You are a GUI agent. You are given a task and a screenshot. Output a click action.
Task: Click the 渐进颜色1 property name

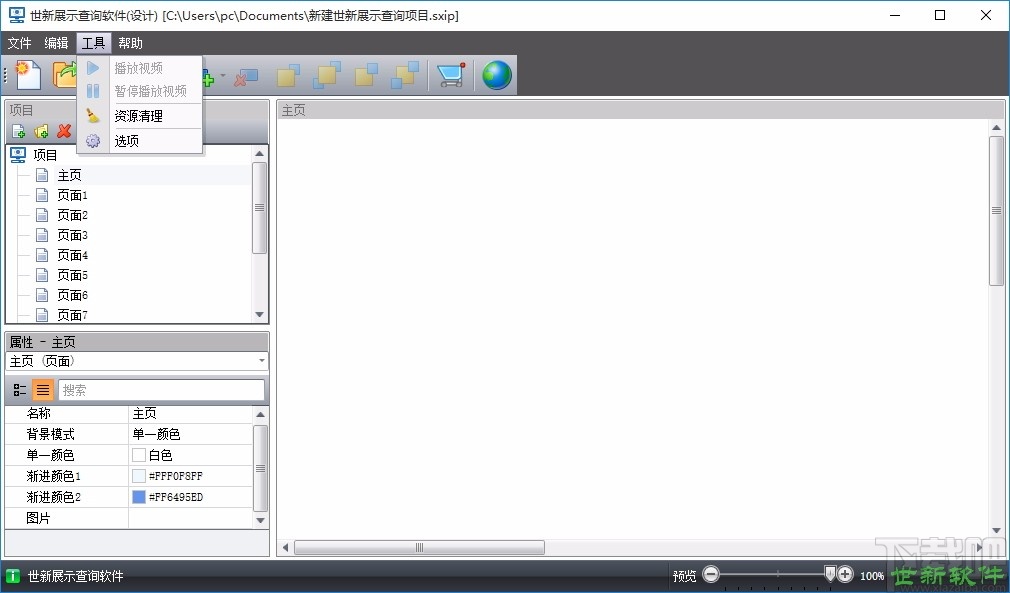(x=53, y=476)
